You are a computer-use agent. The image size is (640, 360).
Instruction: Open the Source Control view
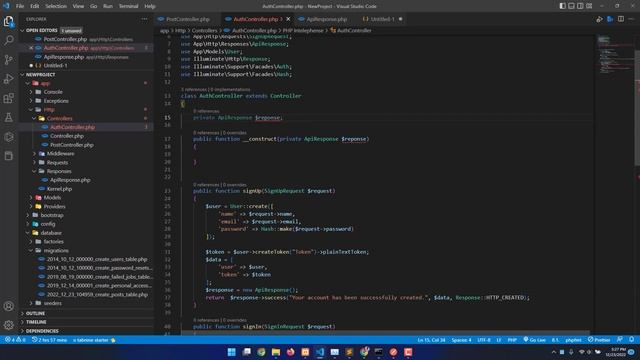(9, 60)
